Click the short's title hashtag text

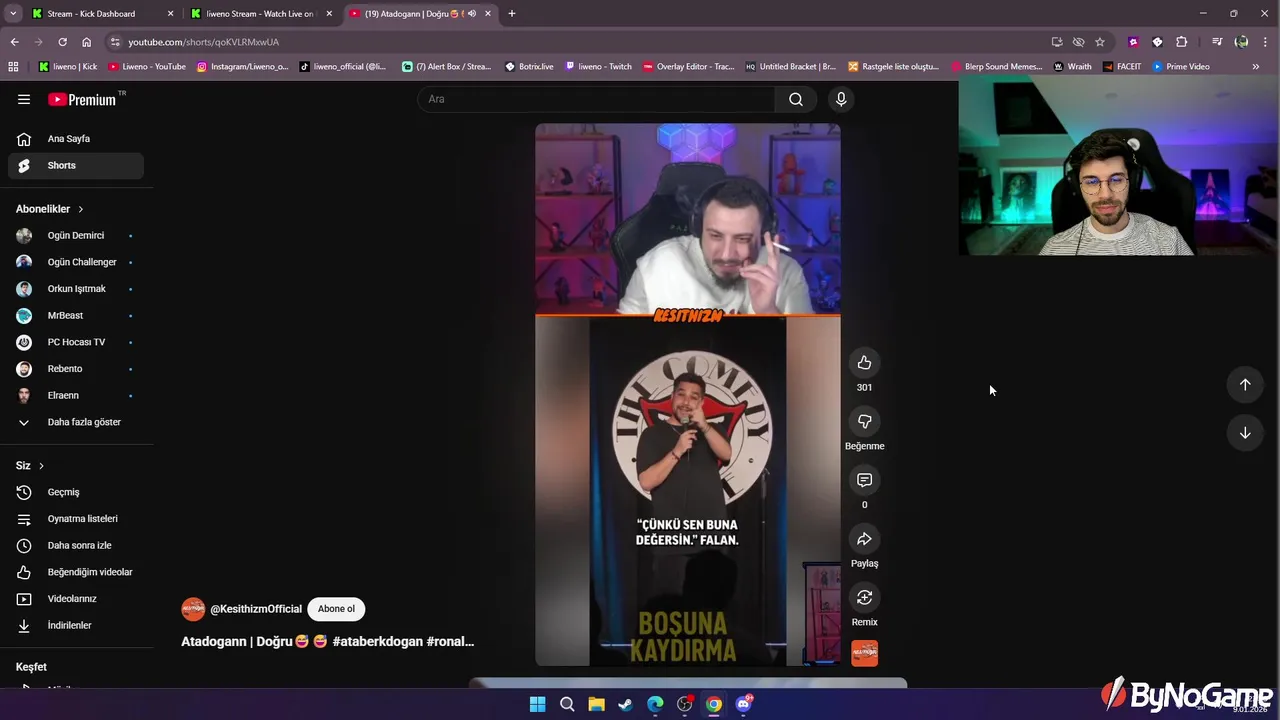[x=327, y=641]
